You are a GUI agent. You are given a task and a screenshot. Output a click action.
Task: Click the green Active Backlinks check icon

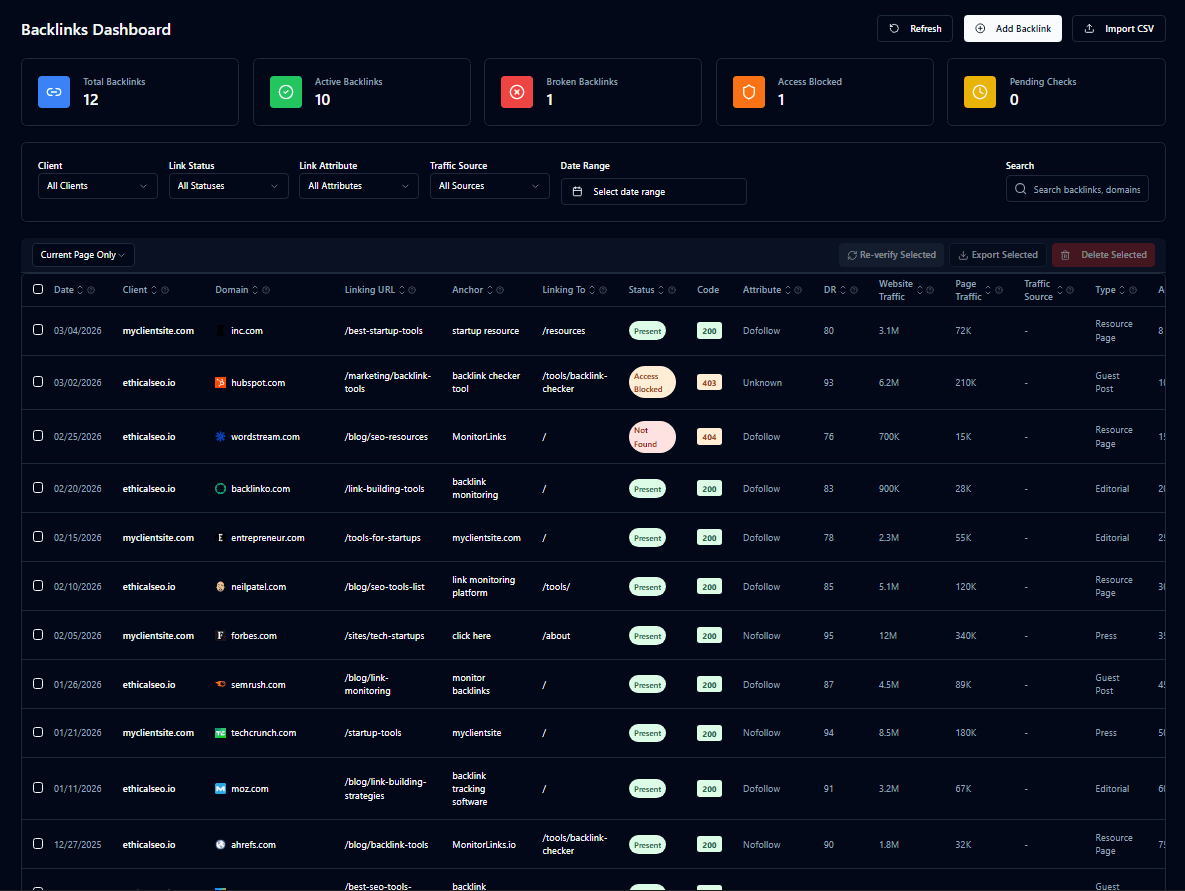pos(285,92)
